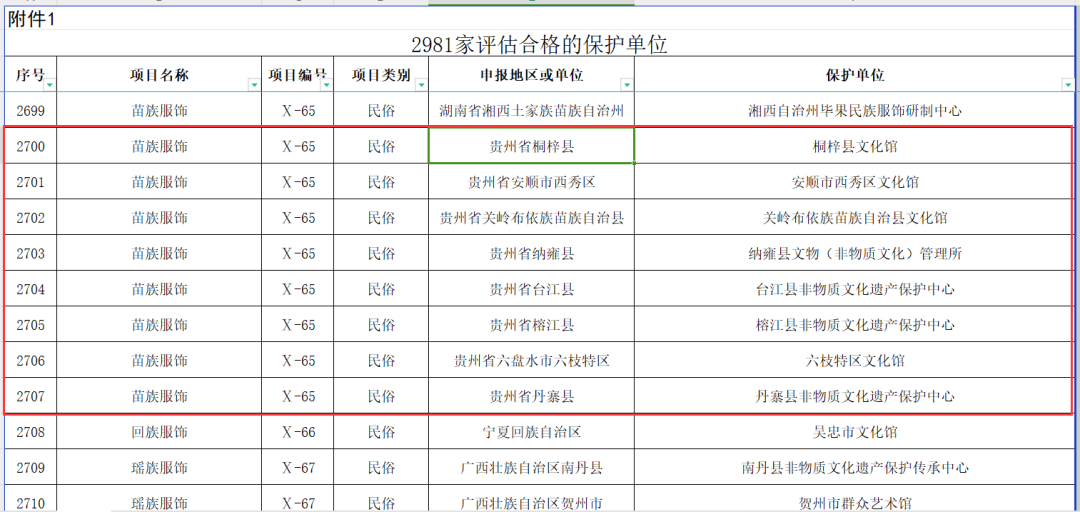Select the 安顺市西秀区文化馆 cell
This screenshot has height=512, width=1080.
click(x=854, y=183)
